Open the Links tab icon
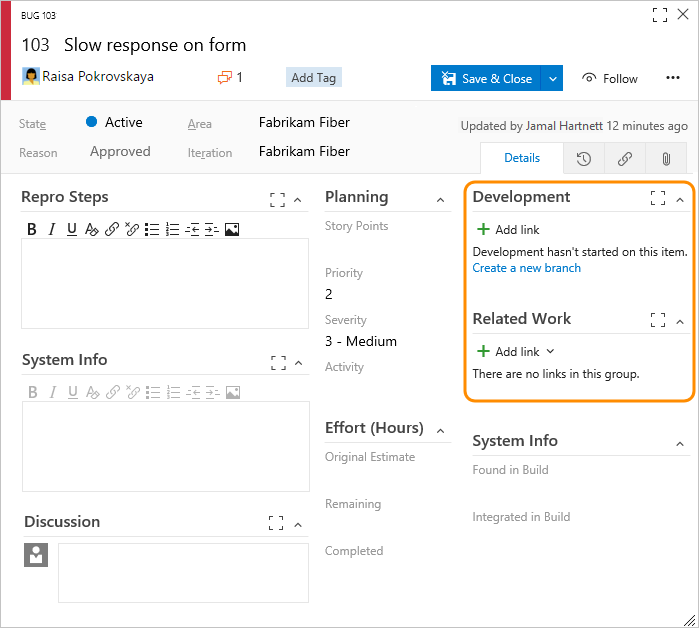 pos(624,158)
